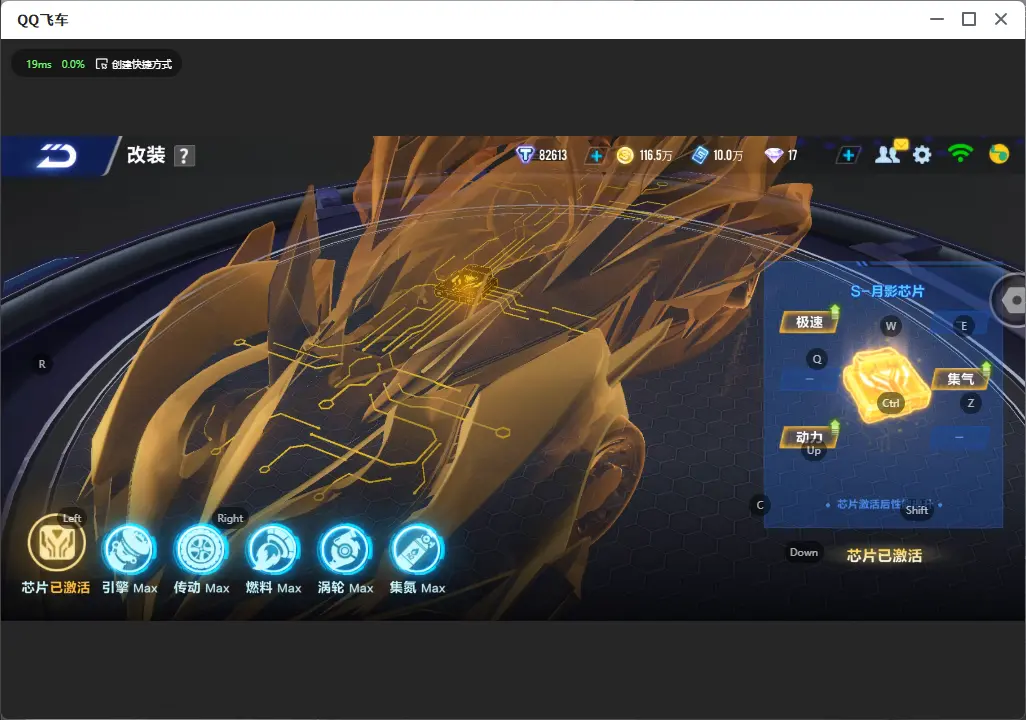Select the 涡轮 turbo upgrade icon

click(345, 550)
